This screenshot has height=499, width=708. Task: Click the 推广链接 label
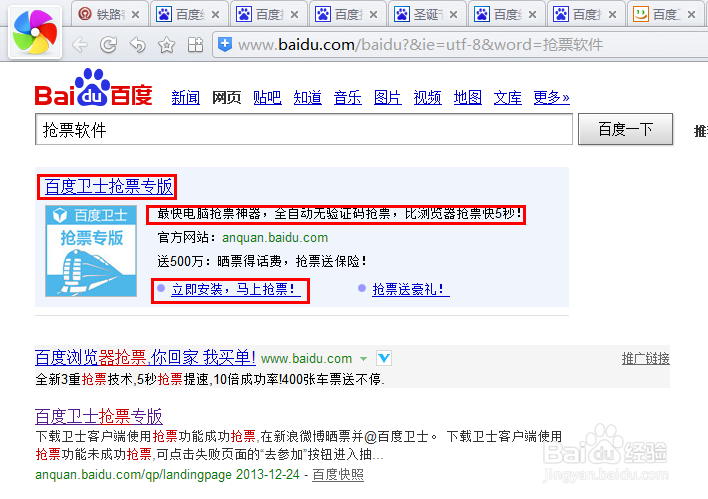[646, 359]
